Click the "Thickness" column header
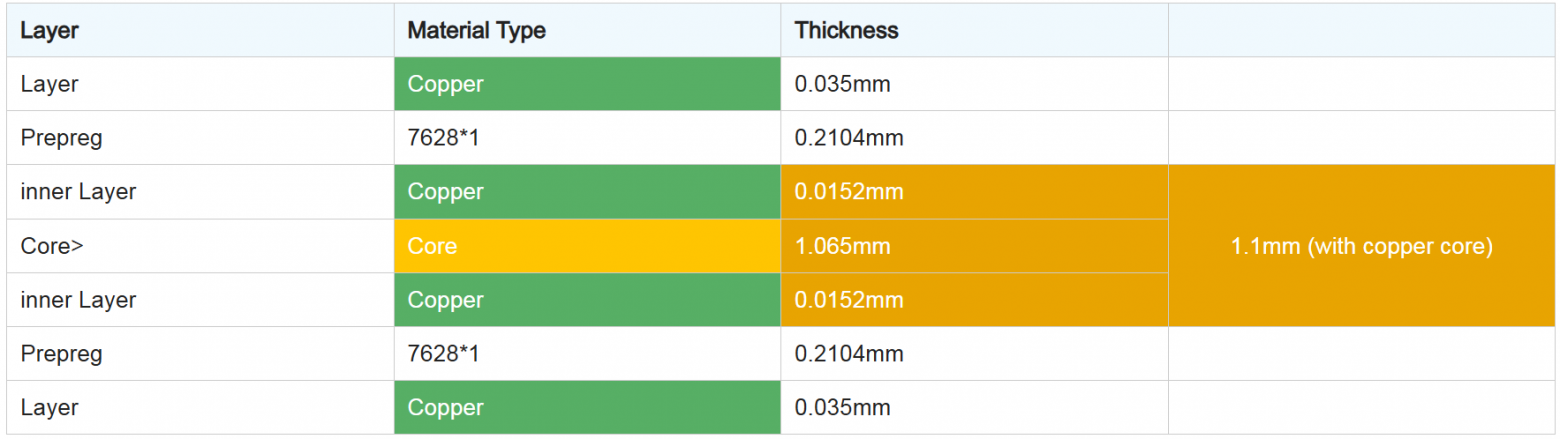The height and width of the screenshot is (439, 1560). point(846,31)
